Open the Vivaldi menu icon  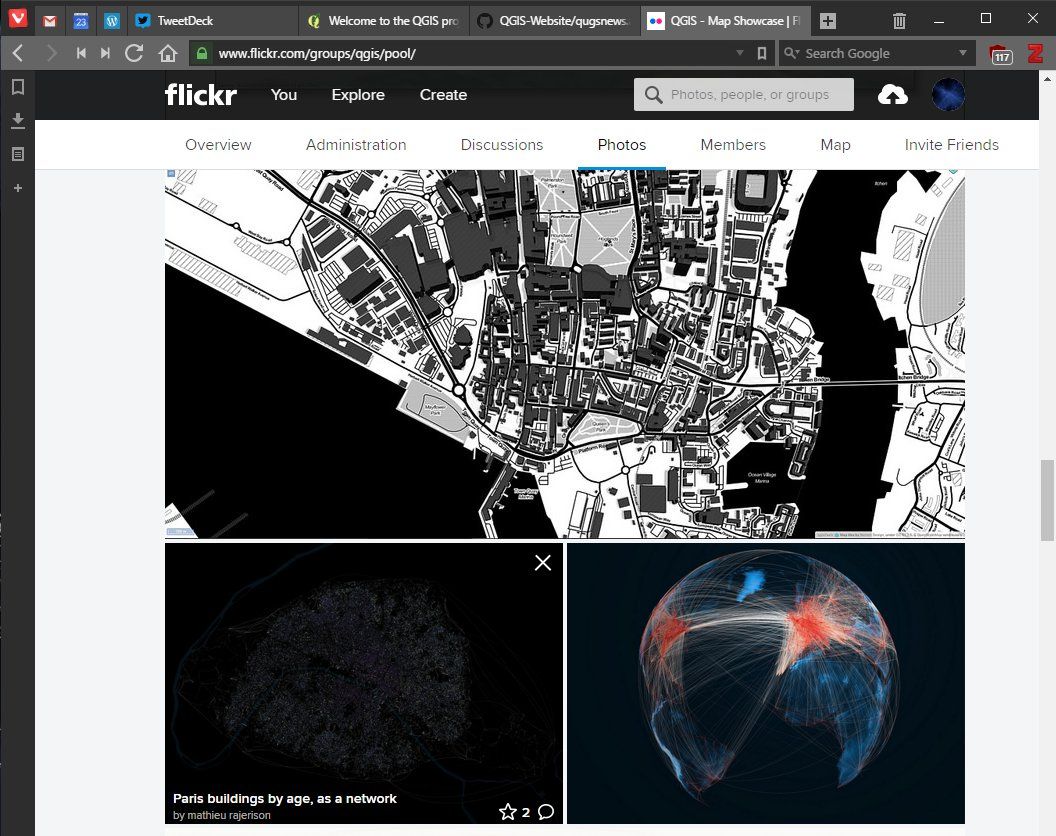(18, 18)
